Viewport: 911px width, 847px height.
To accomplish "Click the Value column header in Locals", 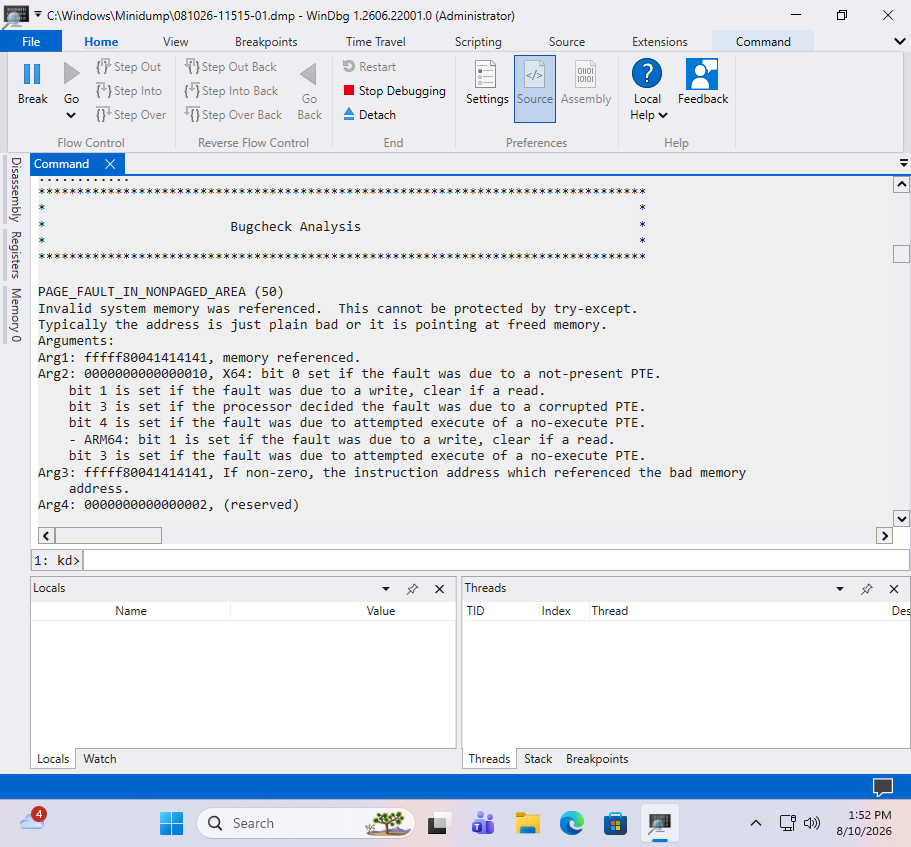I will 381,611.
